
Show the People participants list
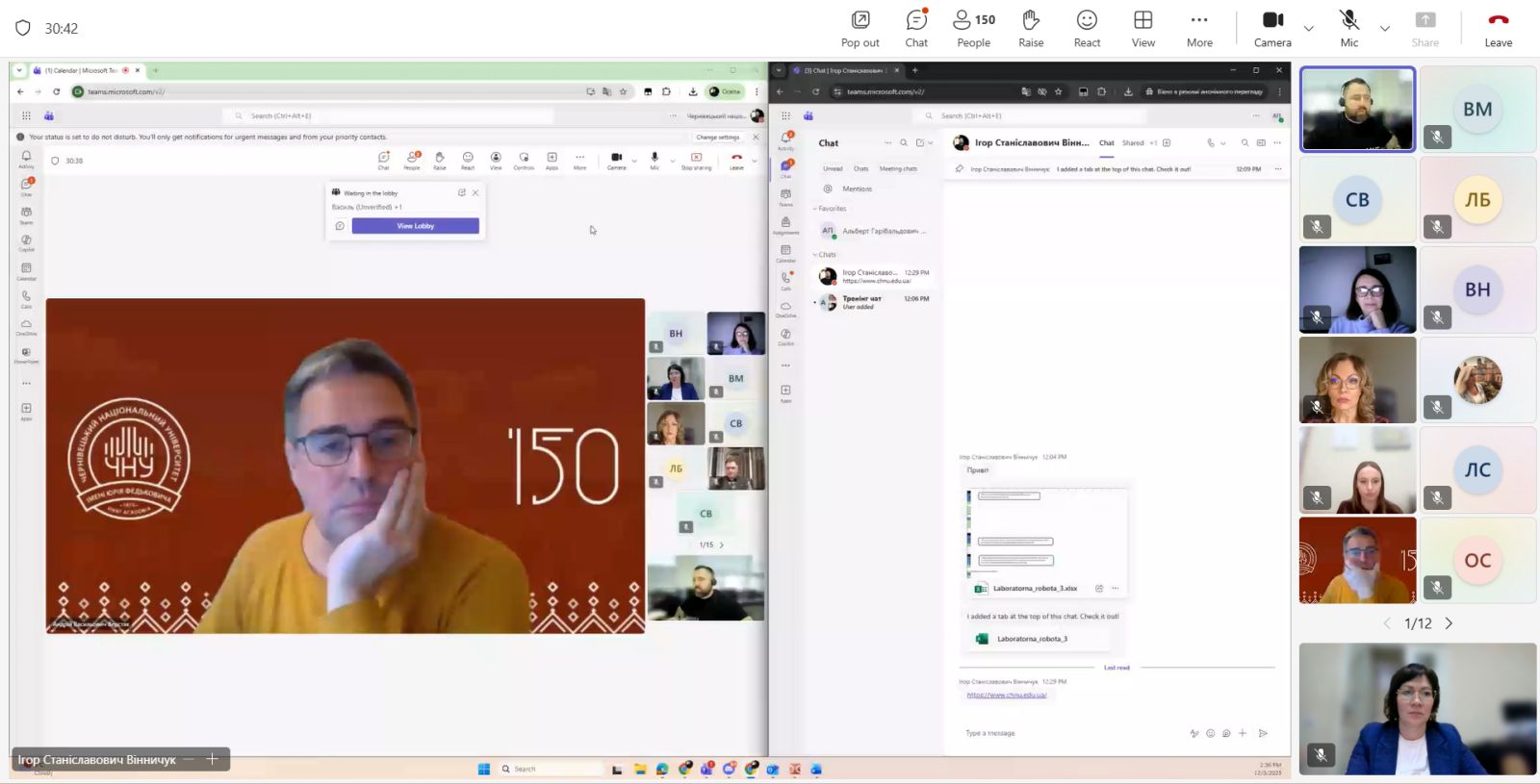[973, 29]
